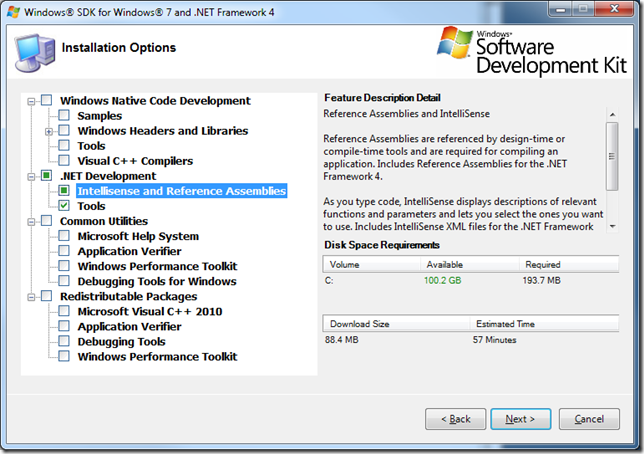Image resolution: width=644 pixels, height=454 pixels.
Task: Check the Visual C++ Compilers checkbox
Action: point(64,161)
